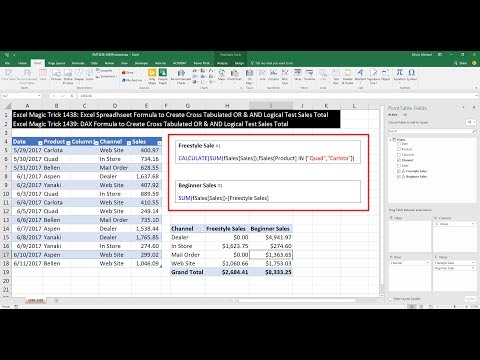480x360 pixels.
Task: Add a new worksheet
Action: point(56,301)
